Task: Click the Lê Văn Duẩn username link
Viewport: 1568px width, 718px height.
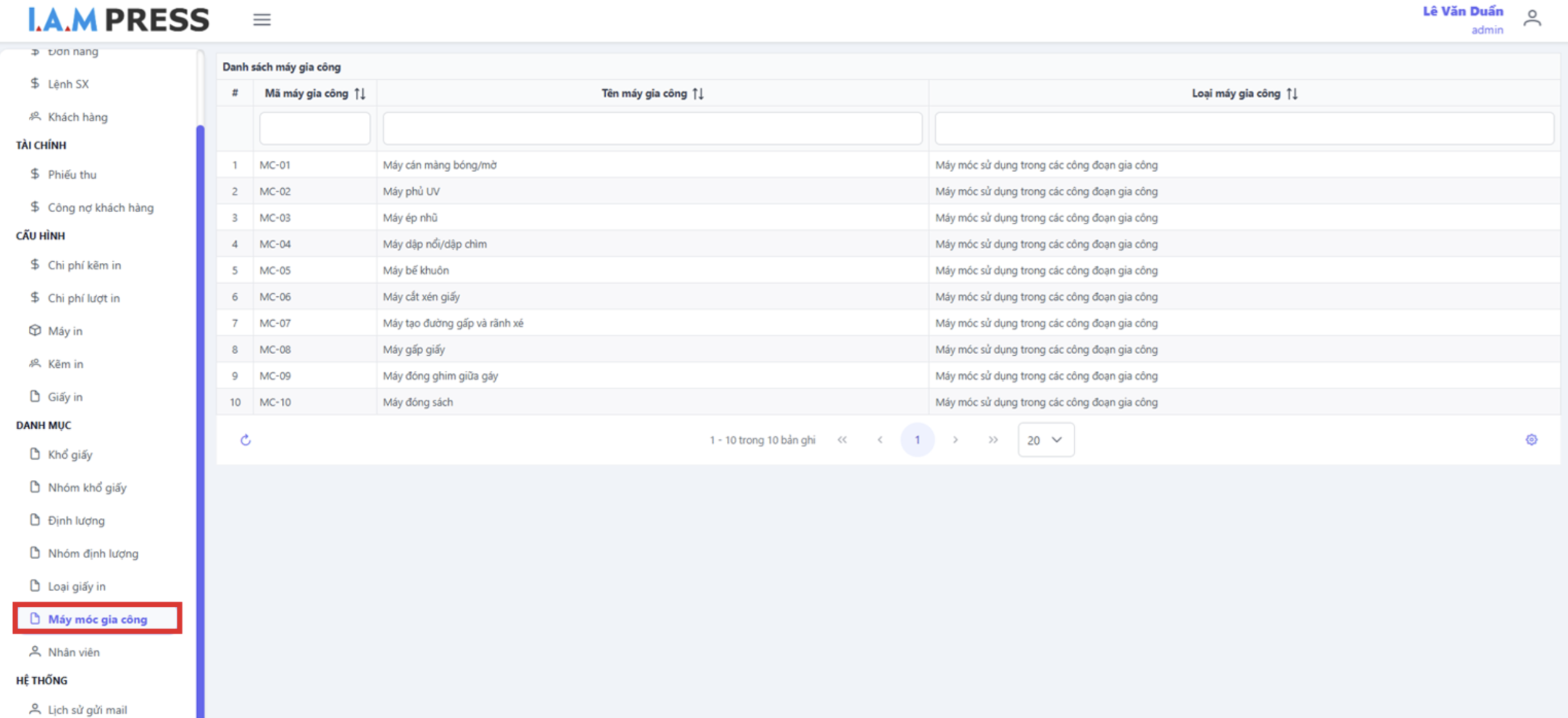Action: 1462,11
